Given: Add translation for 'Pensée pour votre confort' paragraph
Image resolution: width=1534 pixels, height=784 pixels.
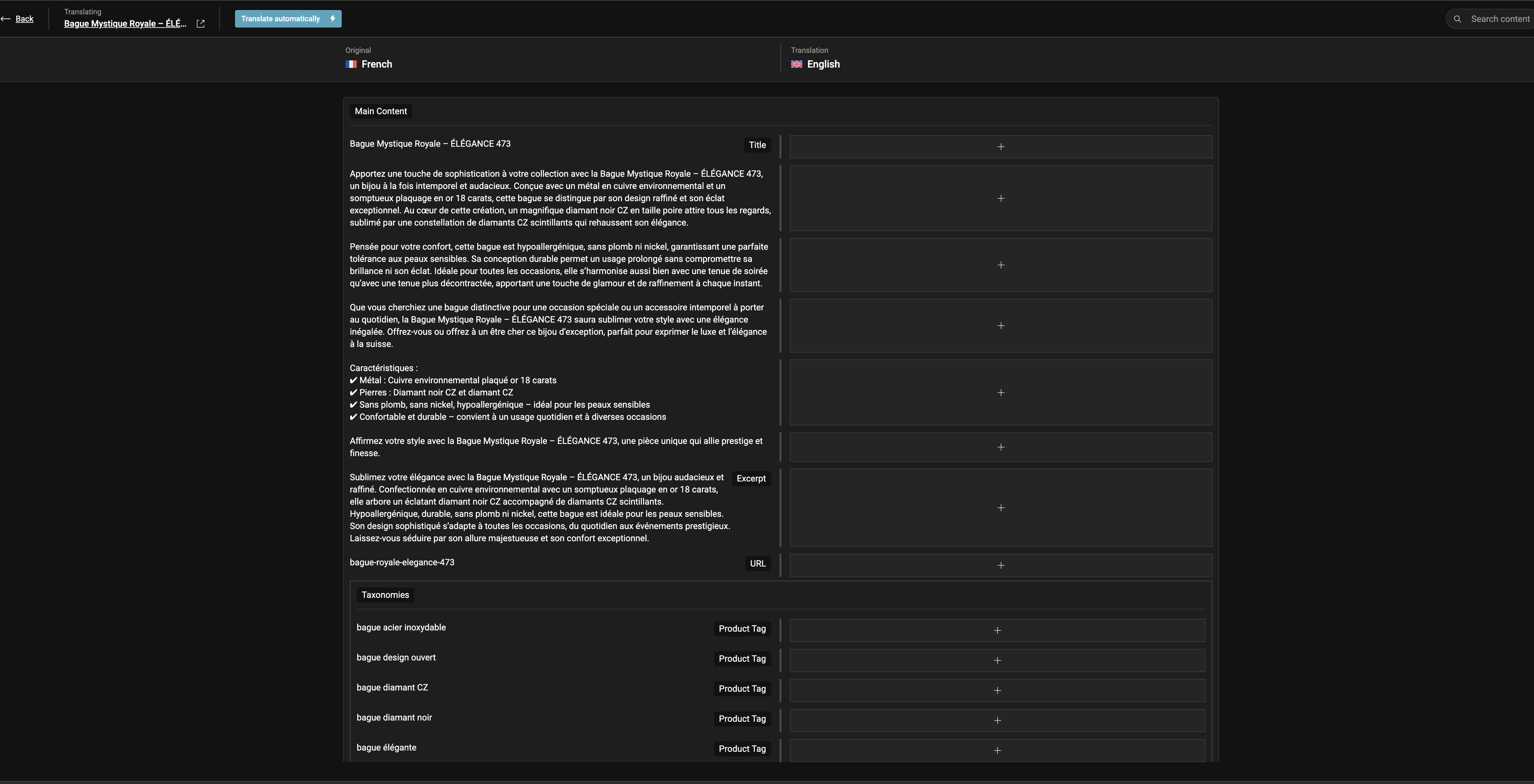Looking at the screenshot, I should click(1000, 265).
